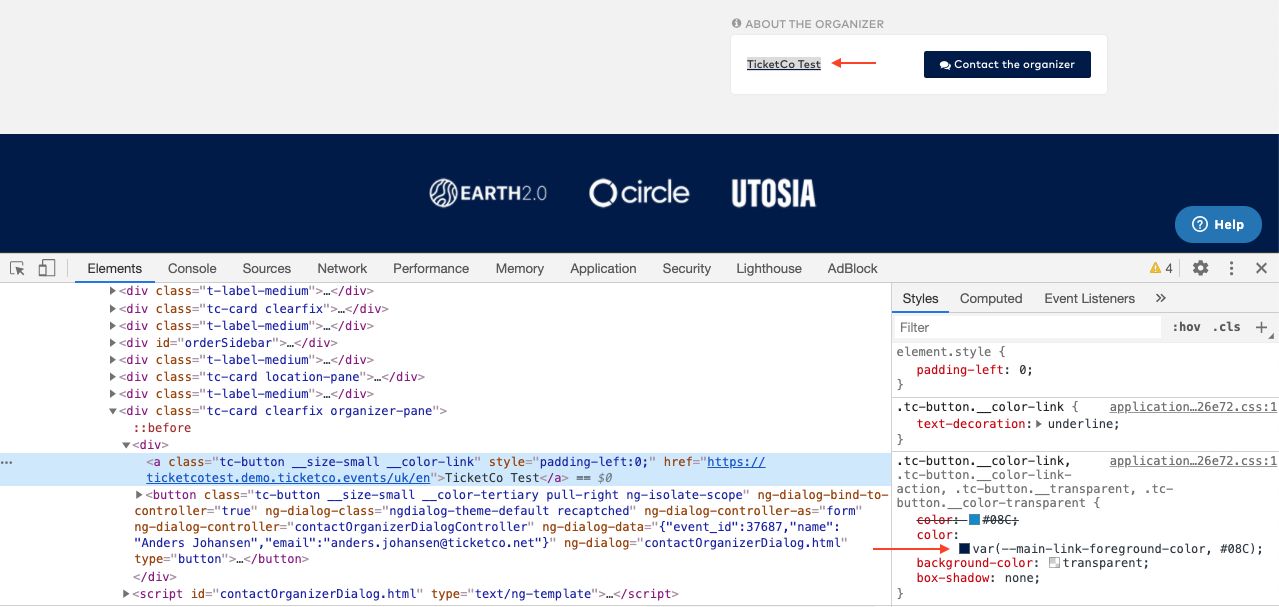The height and width of the screenshot is (607, 1279).
Task: Expand the orderSidebar div node
Action: point(113,343)
